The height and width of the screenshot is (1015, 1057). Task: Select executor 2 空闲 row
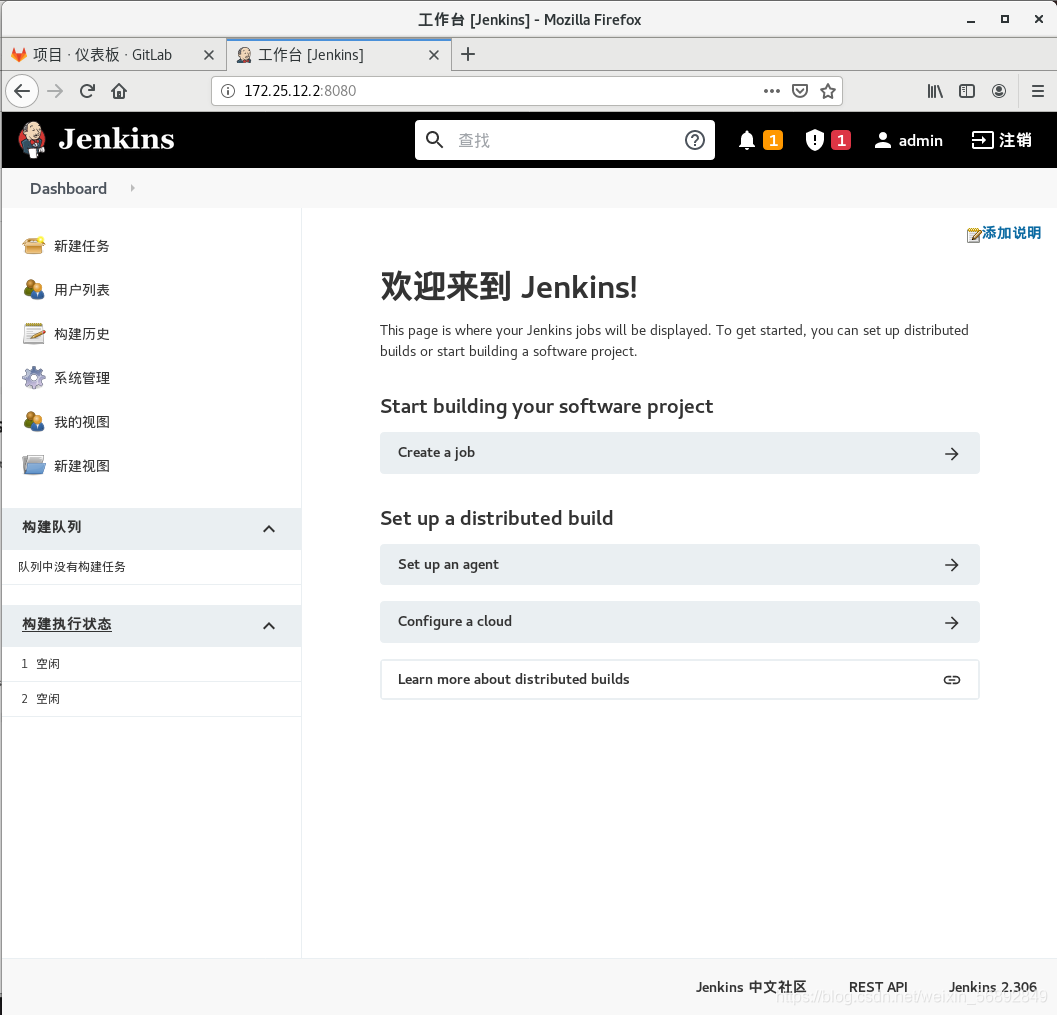(152, 699)
